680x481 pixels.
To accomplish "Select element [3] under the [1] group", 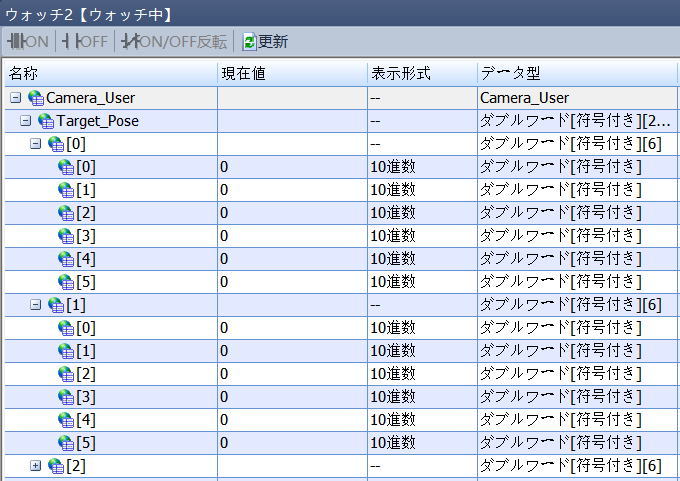I will pyautogui.click(x=86, y=397).
